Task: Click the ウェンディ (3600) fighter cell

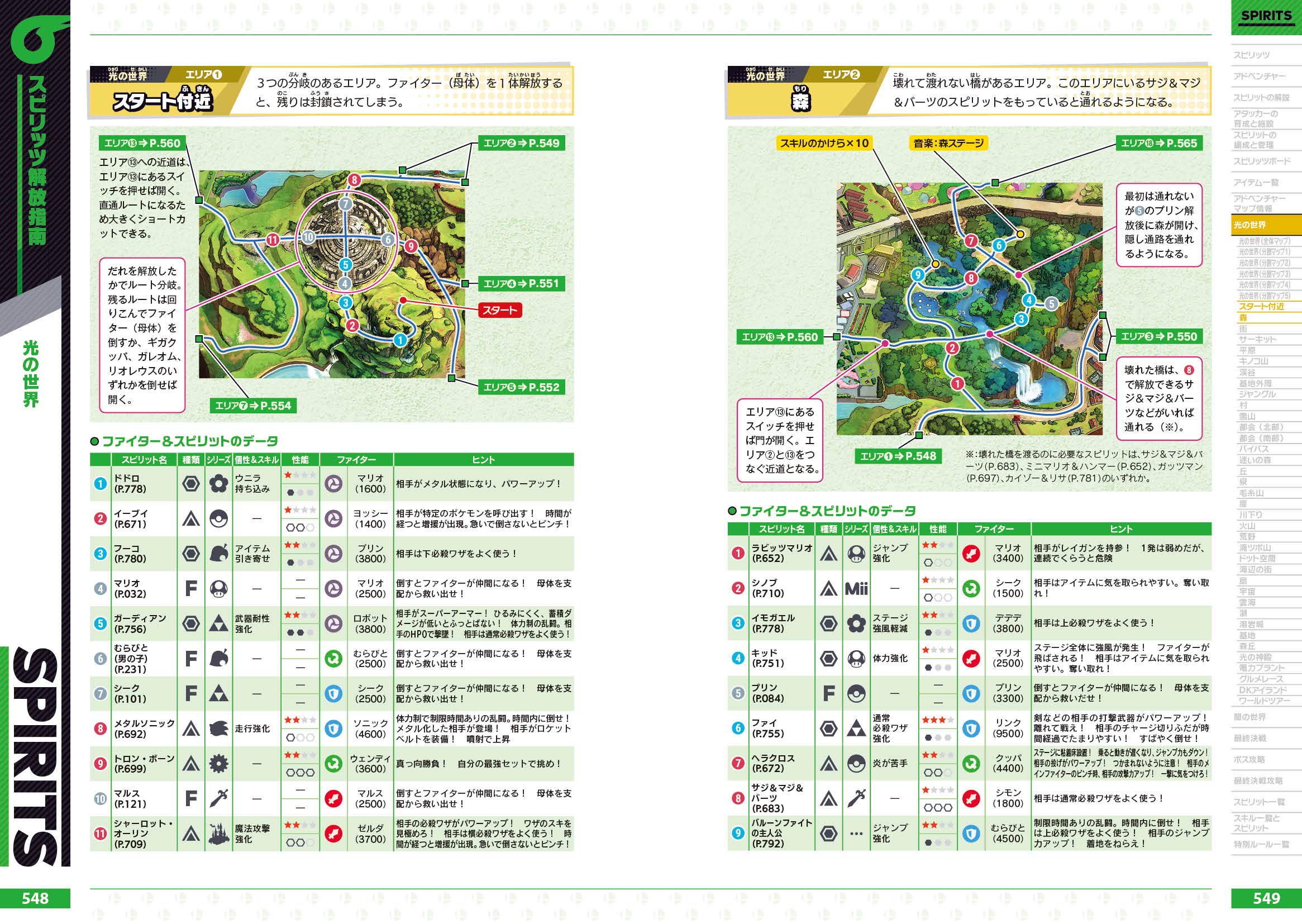Action: (x=370, y=764)
